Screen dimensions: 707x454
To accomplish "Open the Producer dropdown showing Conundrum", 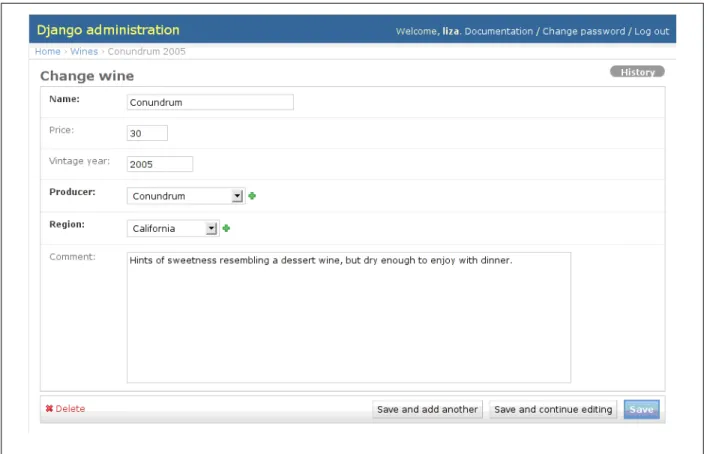I will coord(186,196).
